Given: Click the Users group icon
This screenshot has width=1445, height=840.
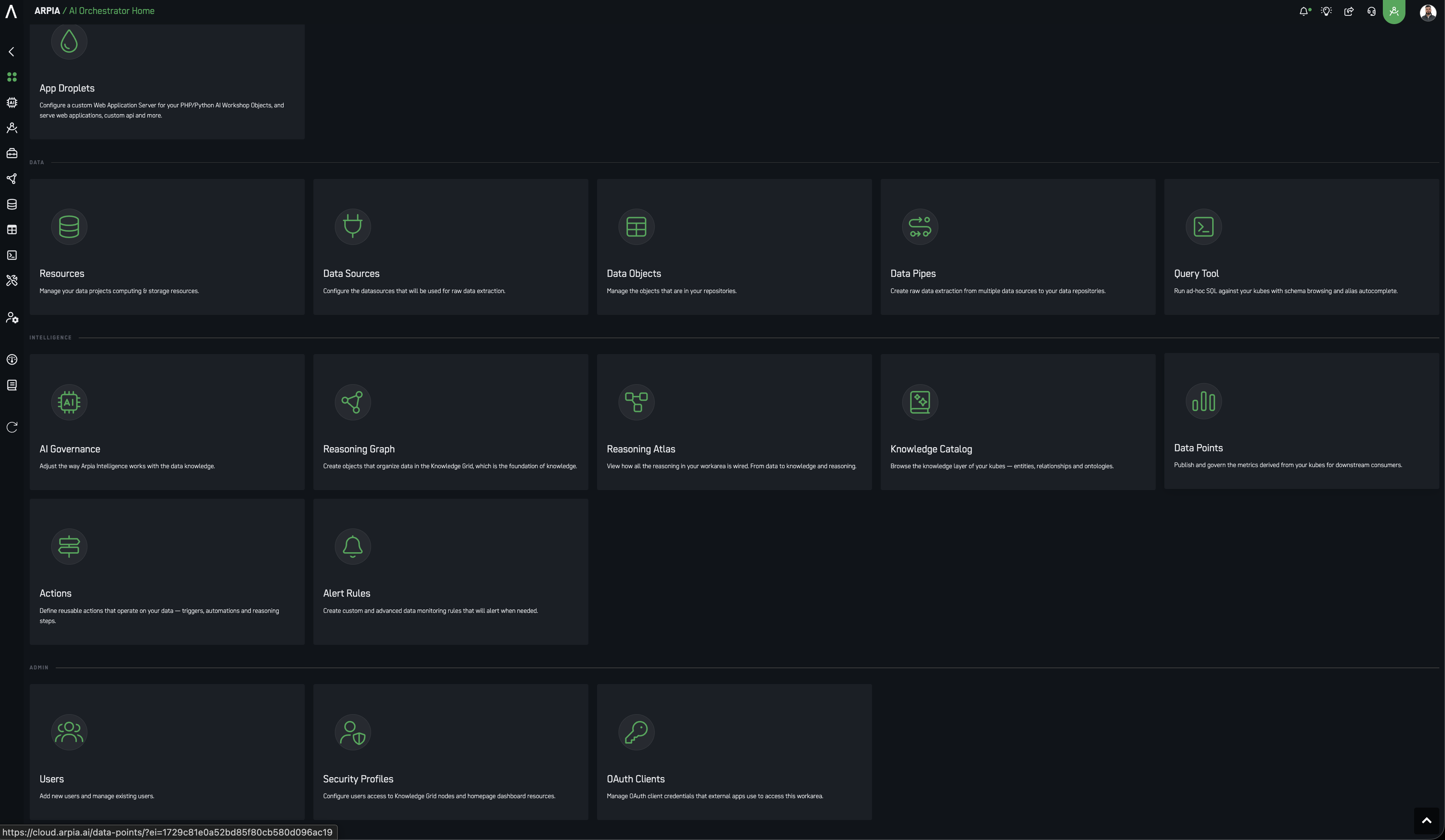Looking at the screenshot, I should pyautogui.click(x=69, y=732).
